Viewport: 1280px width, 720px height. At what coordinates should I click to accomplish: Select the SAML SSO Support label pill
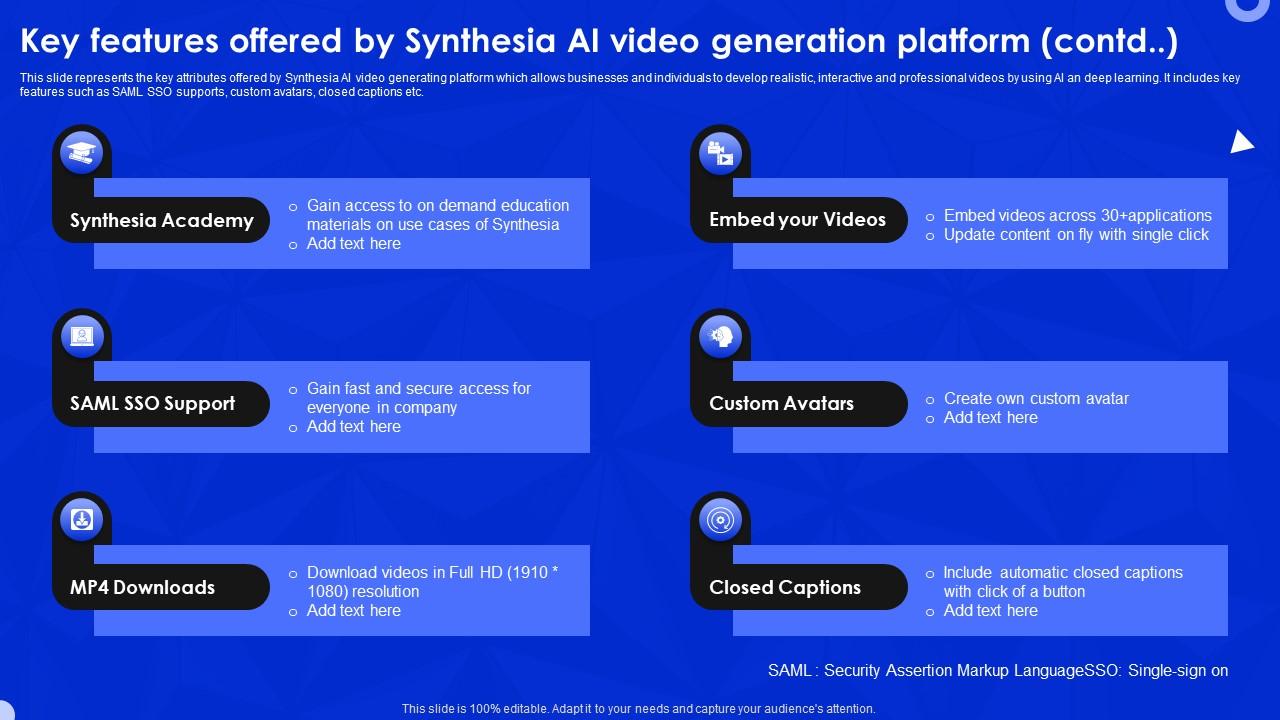point(161,404)
